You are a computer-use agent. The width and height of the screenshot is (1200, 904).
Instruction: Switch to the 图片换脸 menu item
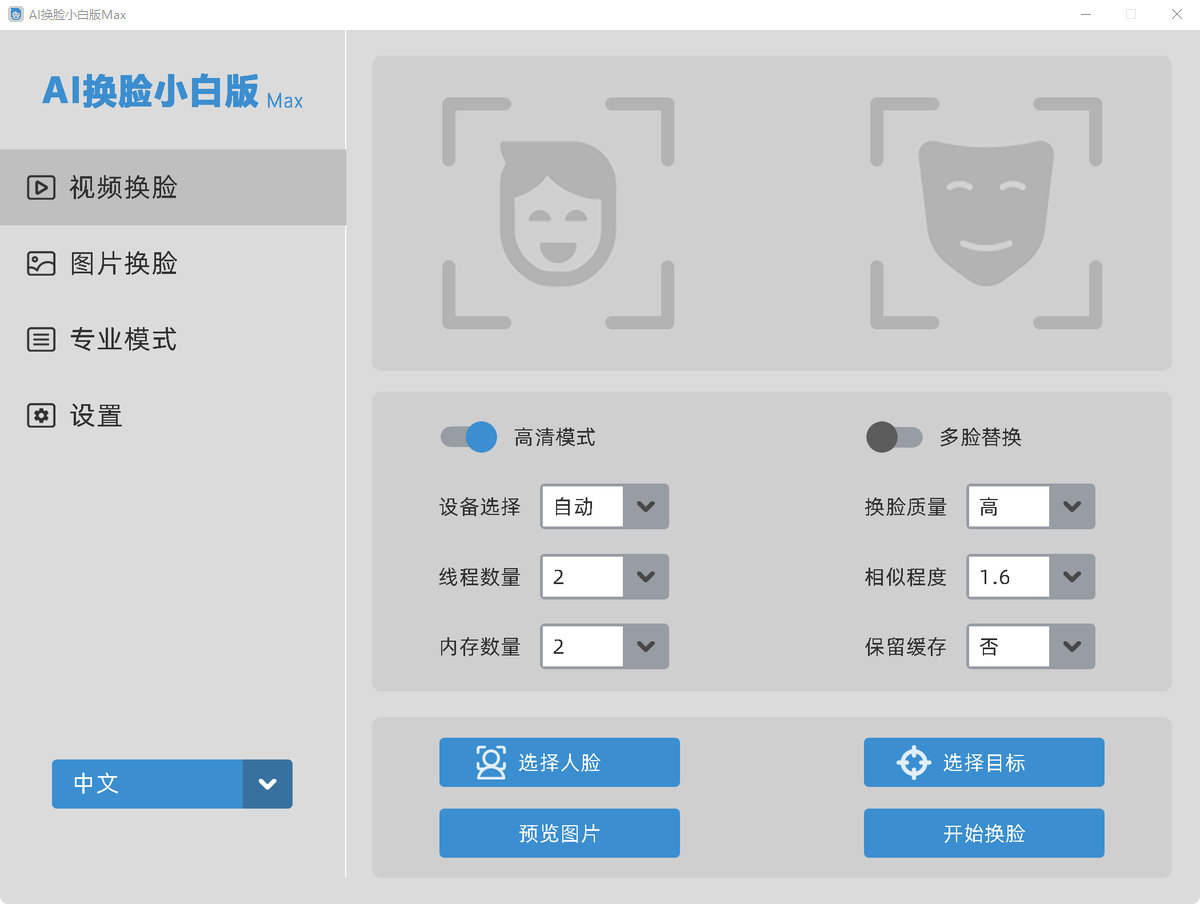tap(123, 263)
